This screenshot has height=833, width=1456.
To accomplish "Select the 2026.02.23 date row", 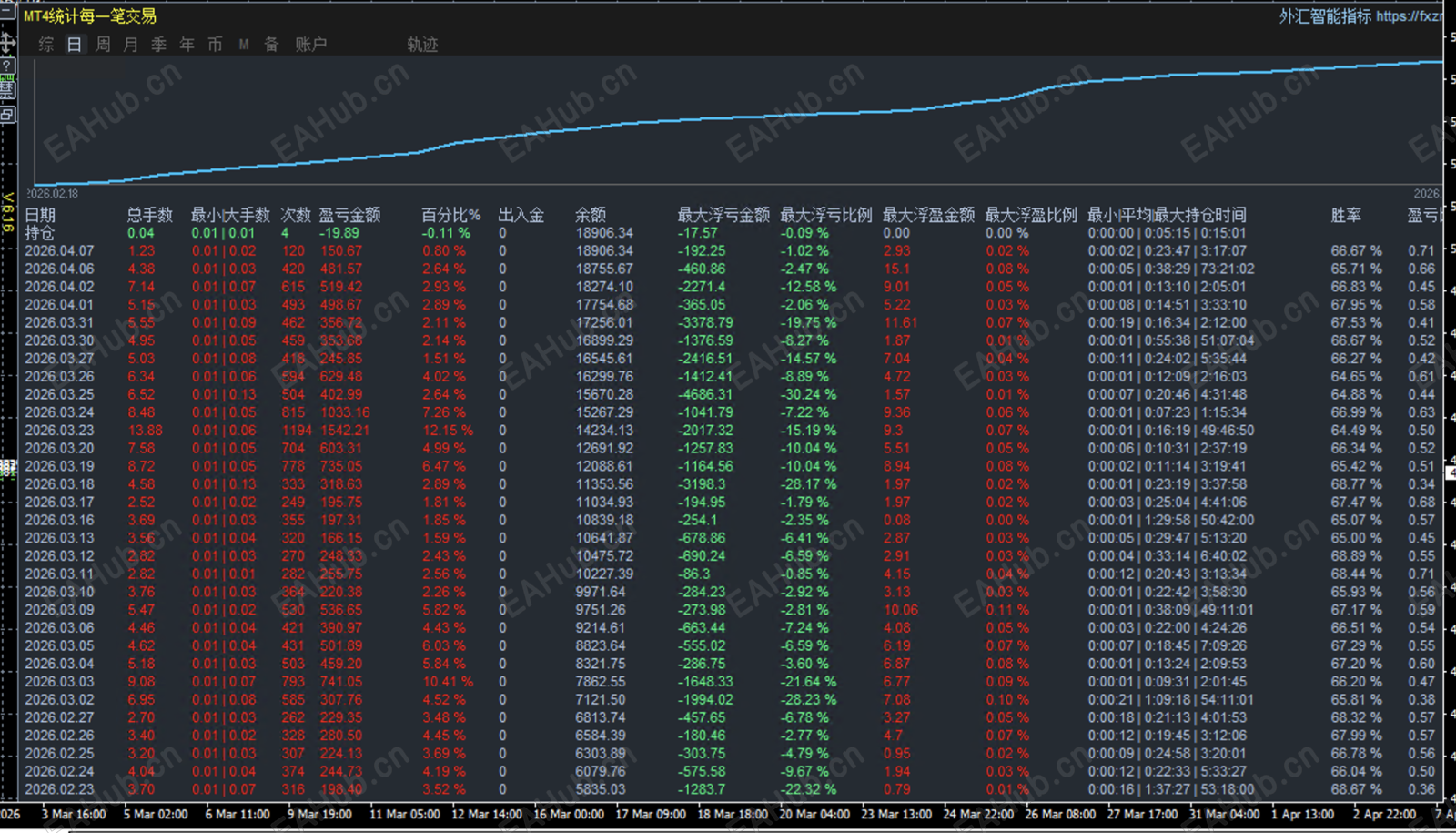I will coord(59,789).
